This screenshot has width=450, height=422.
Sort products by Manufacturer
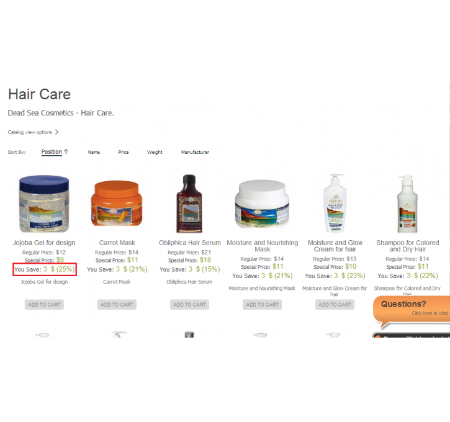(195, 152)
